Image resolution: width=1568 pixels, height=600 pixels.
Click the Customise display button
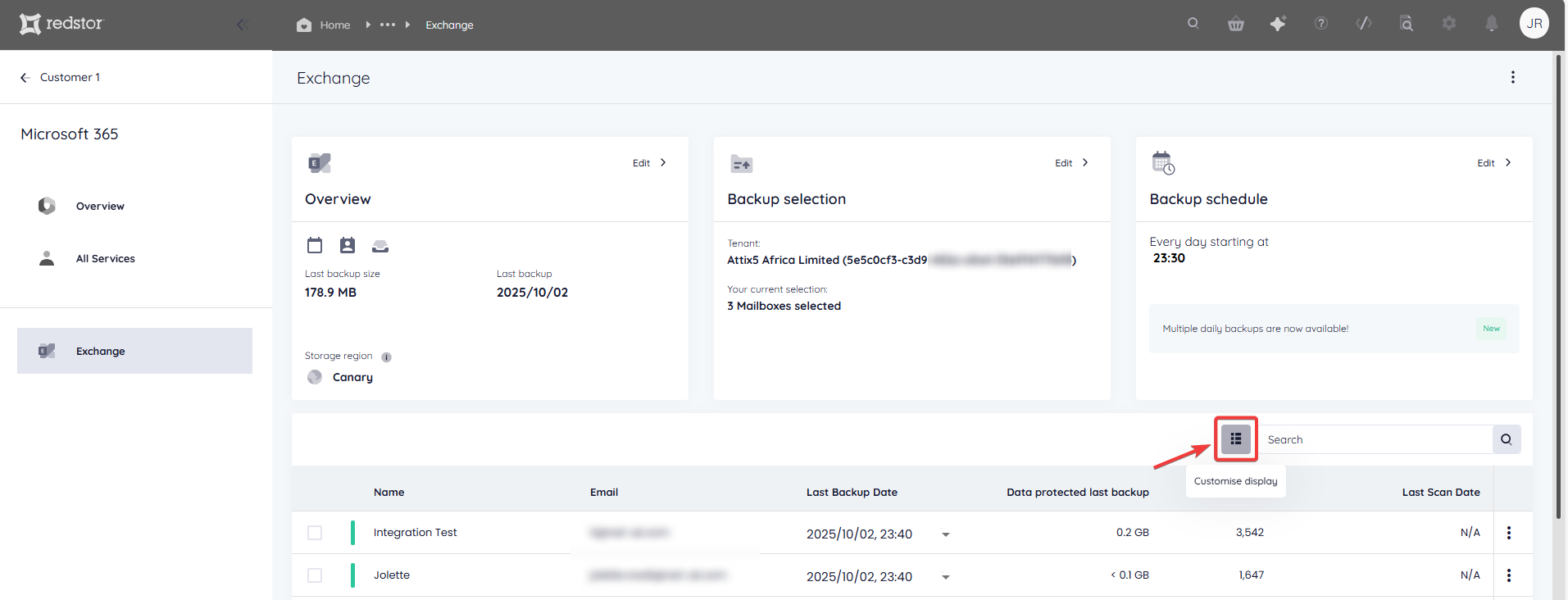(1236, 439)
